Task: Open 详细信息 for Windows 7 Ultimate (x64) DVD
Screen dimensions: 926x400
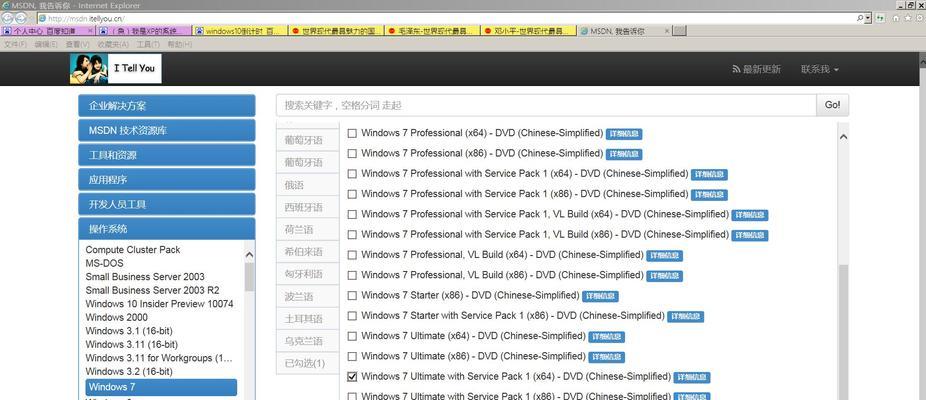Action: [607, 337]
